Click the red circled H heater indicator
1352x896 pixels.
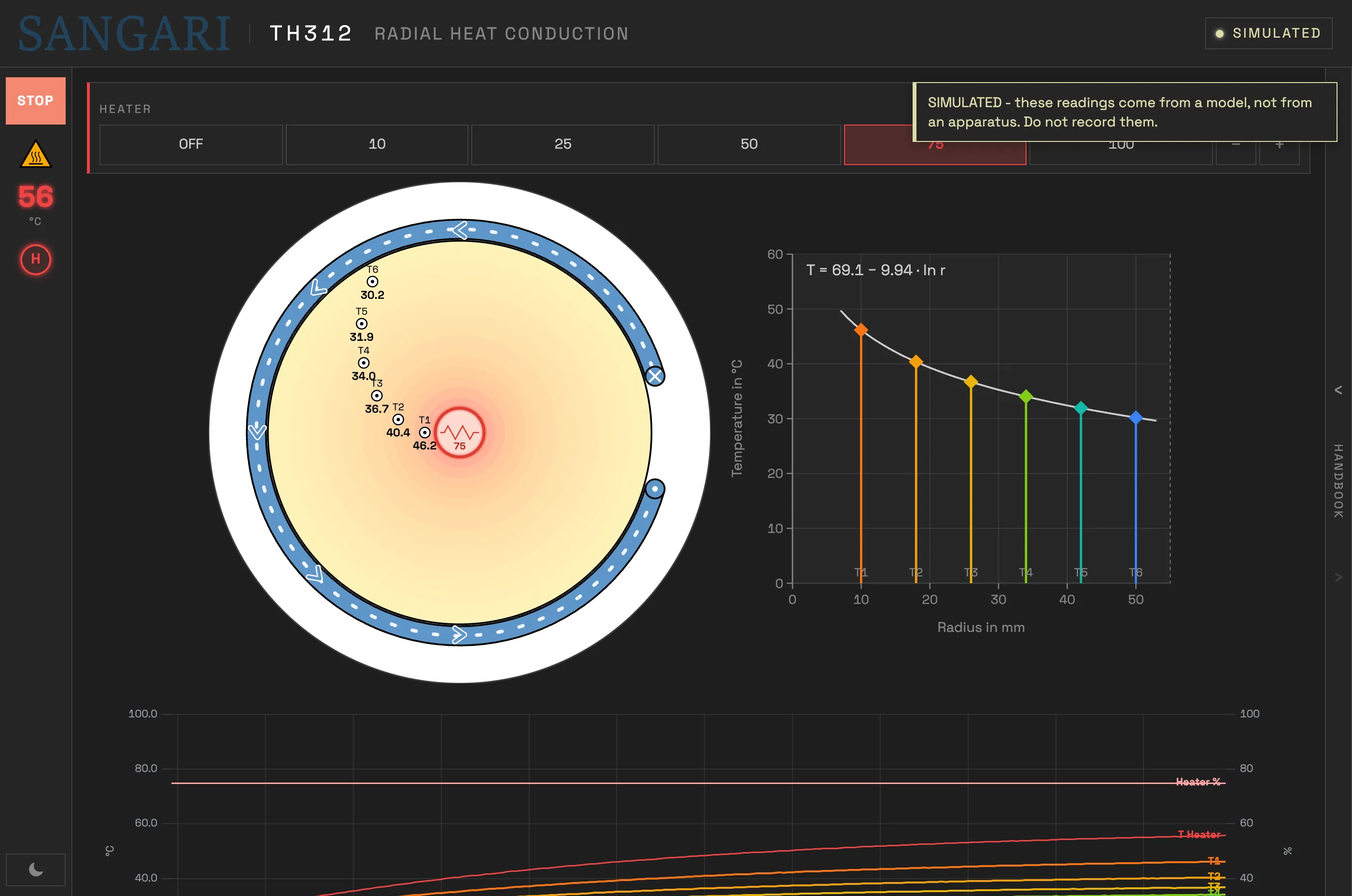(x=35, y=259)
